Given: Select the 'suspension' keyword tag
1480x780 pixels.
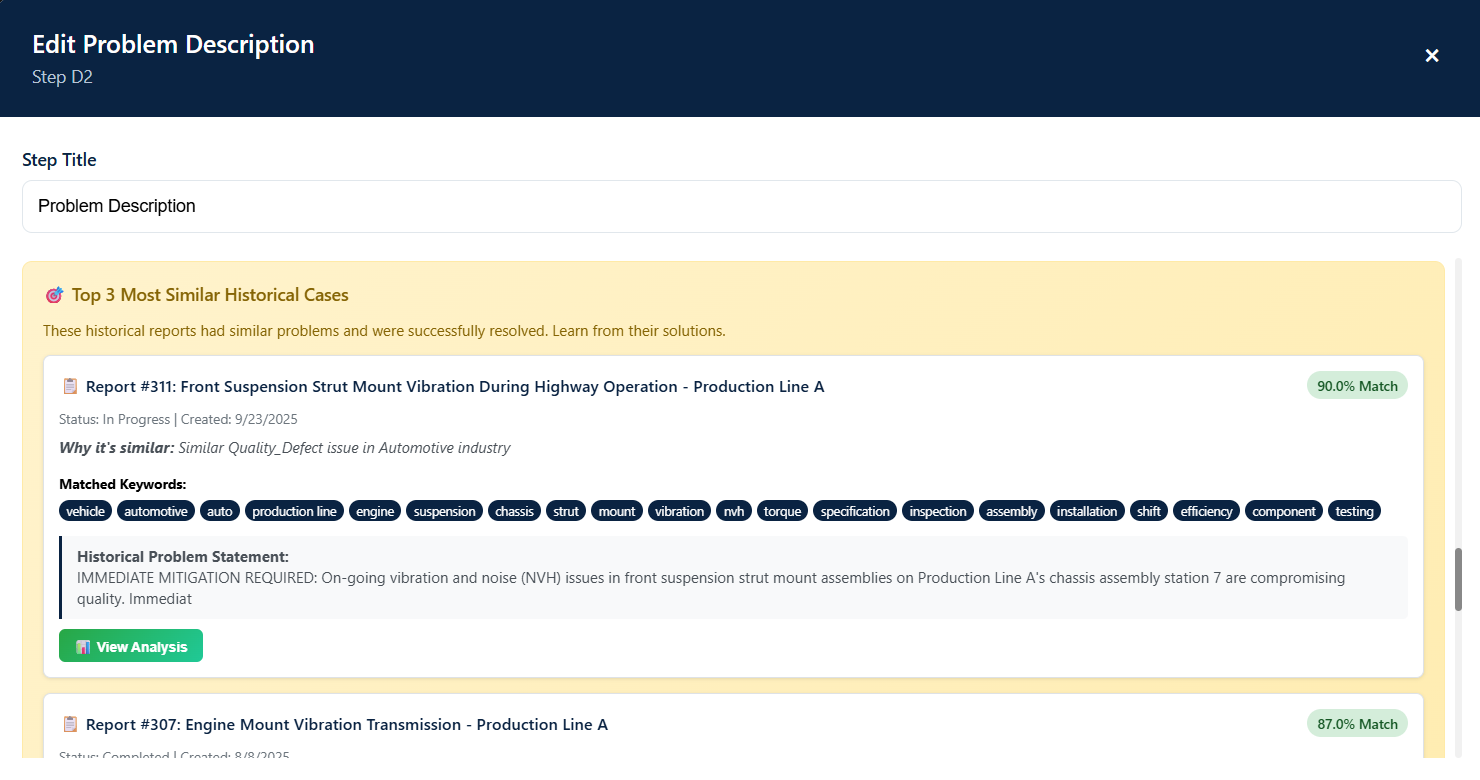Looking at the screenshot, I should pyautogui.click(x=444, y=511).
